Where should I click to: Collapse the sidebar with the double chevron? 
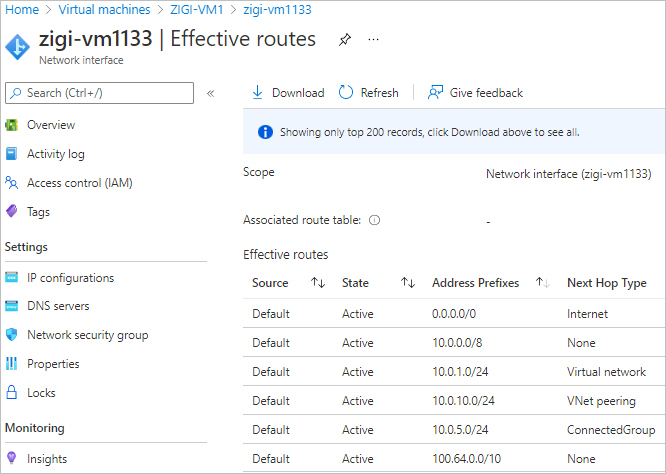210,93
